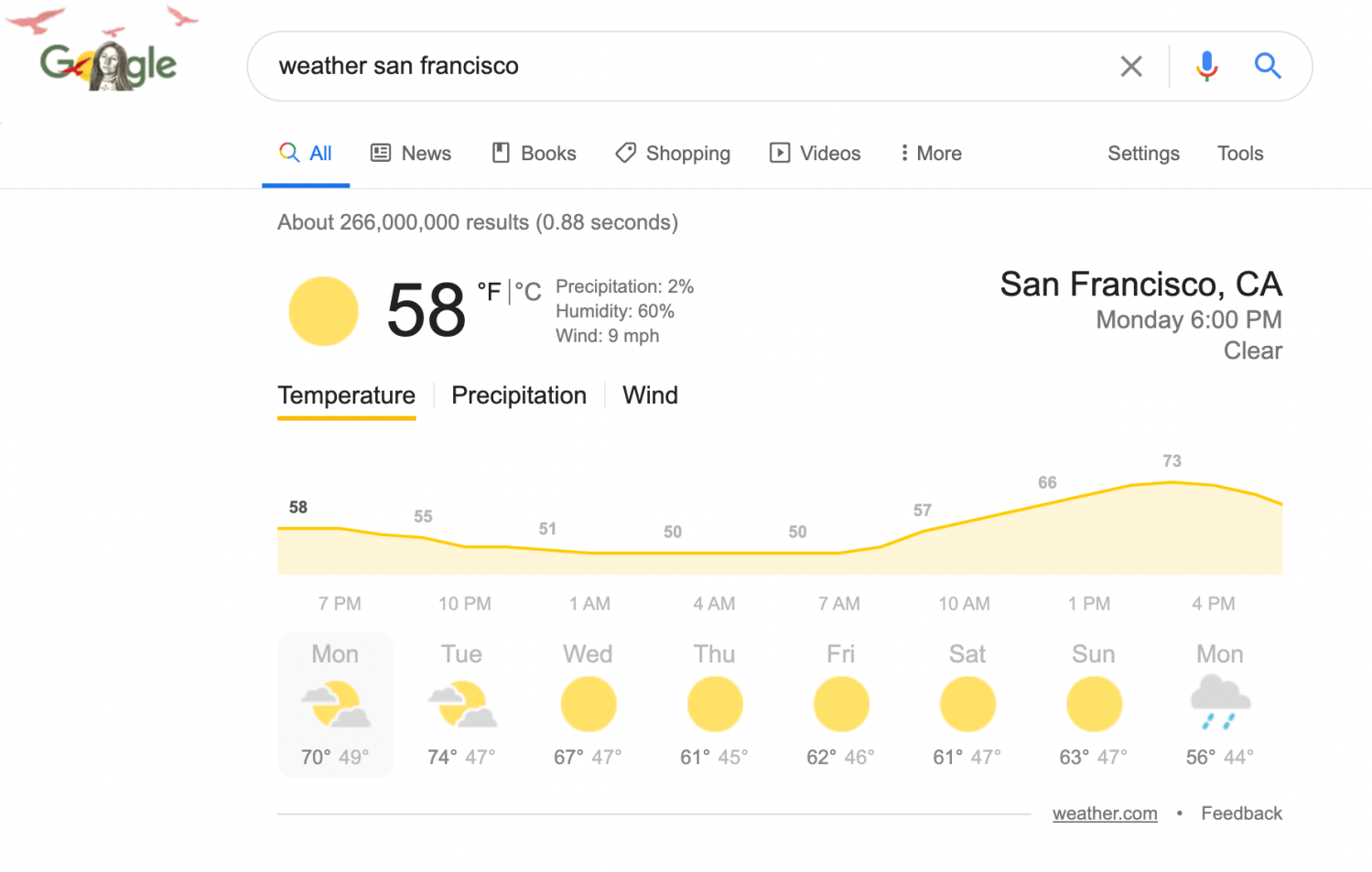Click the magnifying glass search icon
This screenshot has width=1372, height=872.
pos(1268,65)
